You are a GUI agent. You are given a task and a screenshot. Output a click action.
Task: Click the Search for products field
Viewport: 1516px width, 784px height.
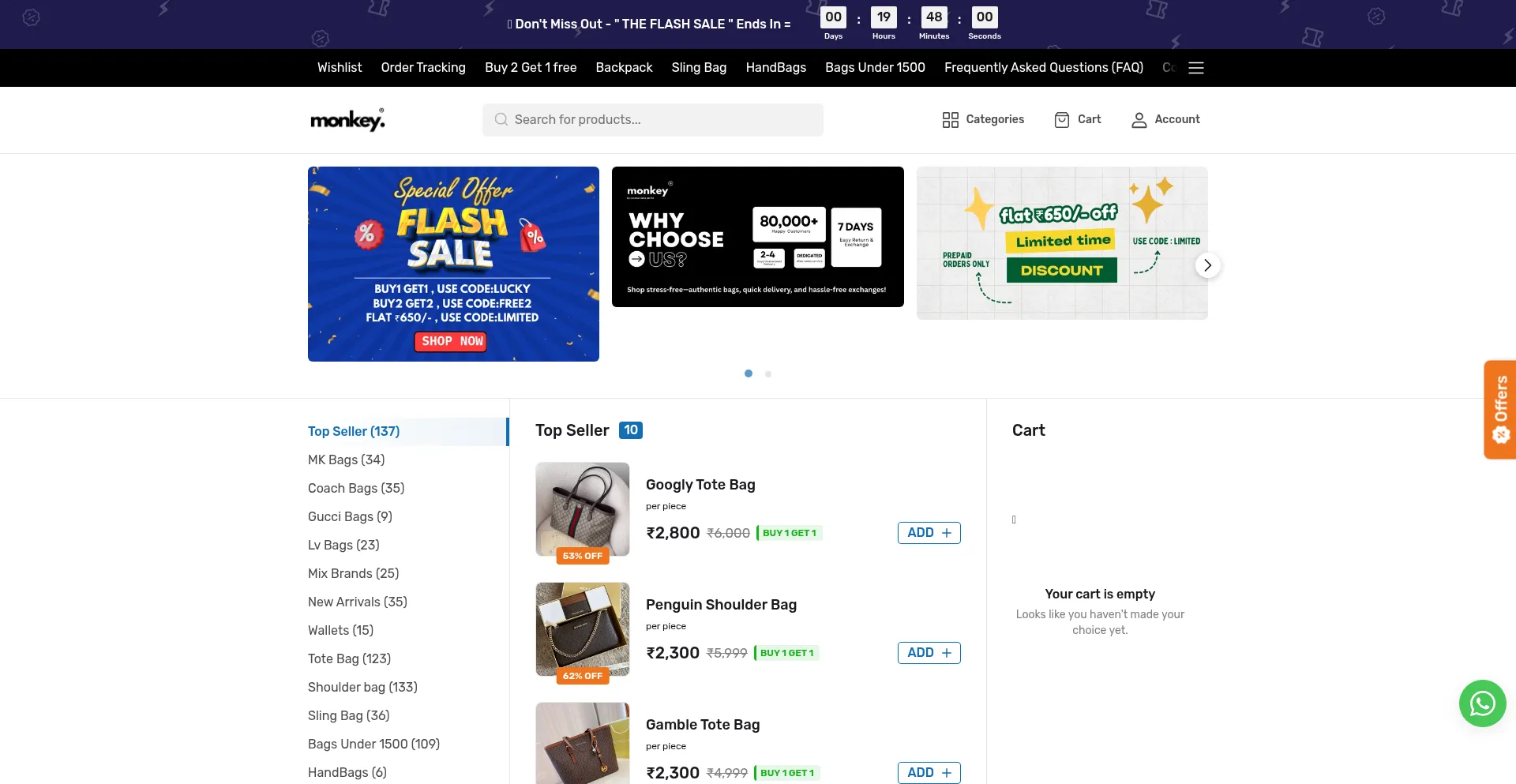pos(663,120)
